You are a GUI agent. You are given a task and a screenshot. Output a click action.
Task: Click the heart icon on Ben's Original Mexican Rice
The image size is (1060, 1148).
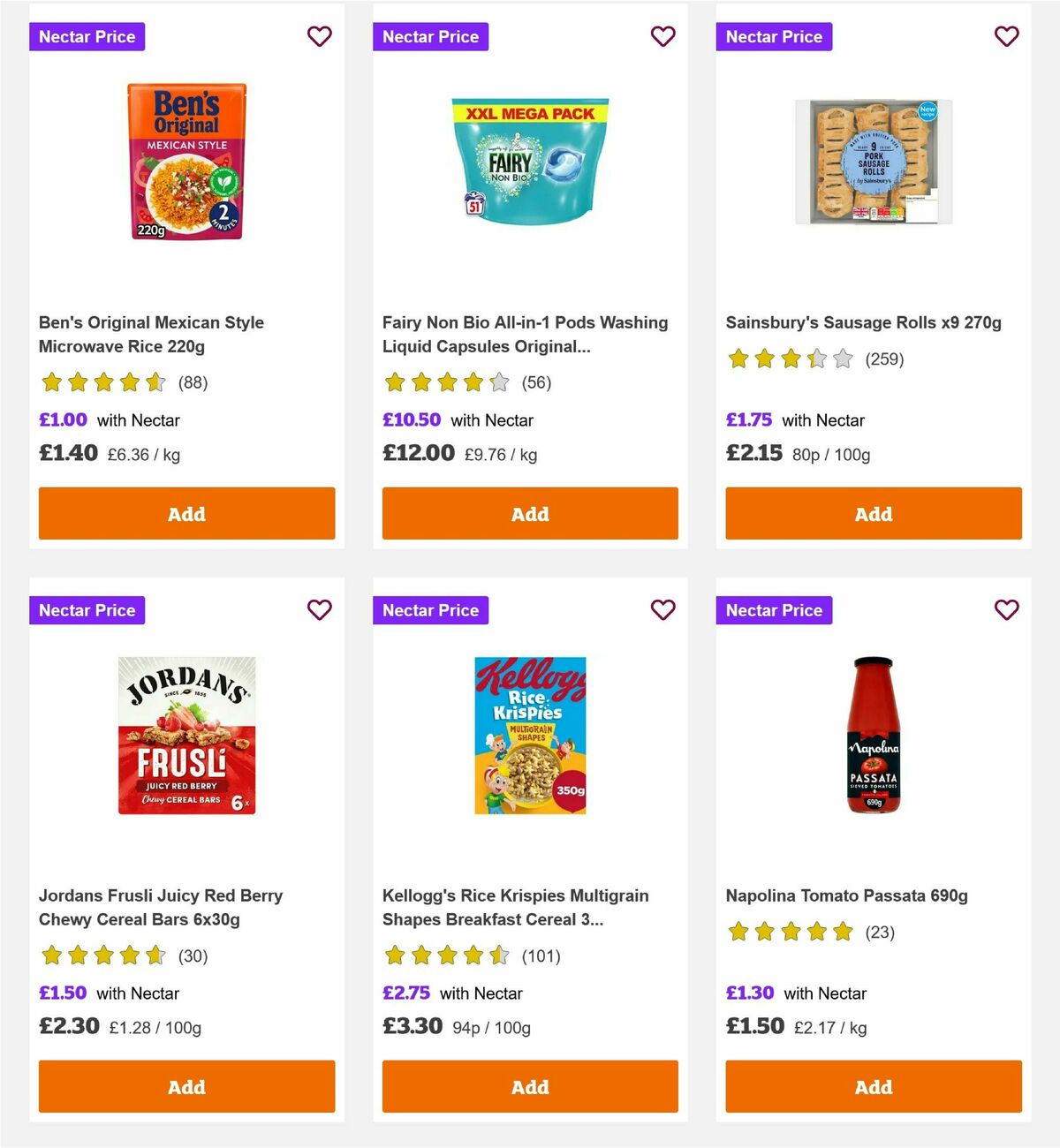tap(319, 36)
